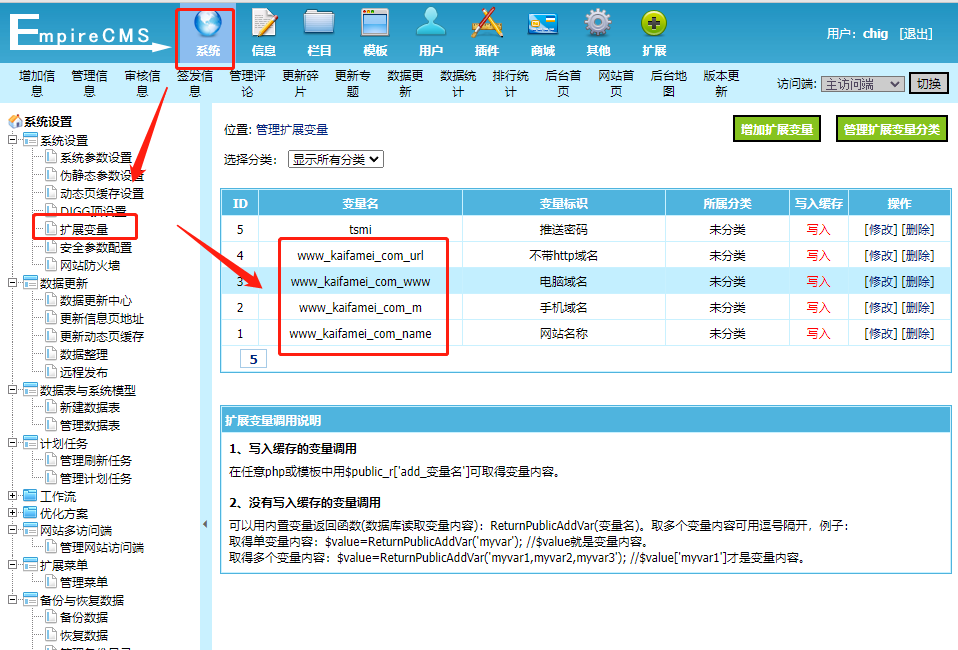
Task: Open the 审核信息 menu item
Action: point(142,84)
